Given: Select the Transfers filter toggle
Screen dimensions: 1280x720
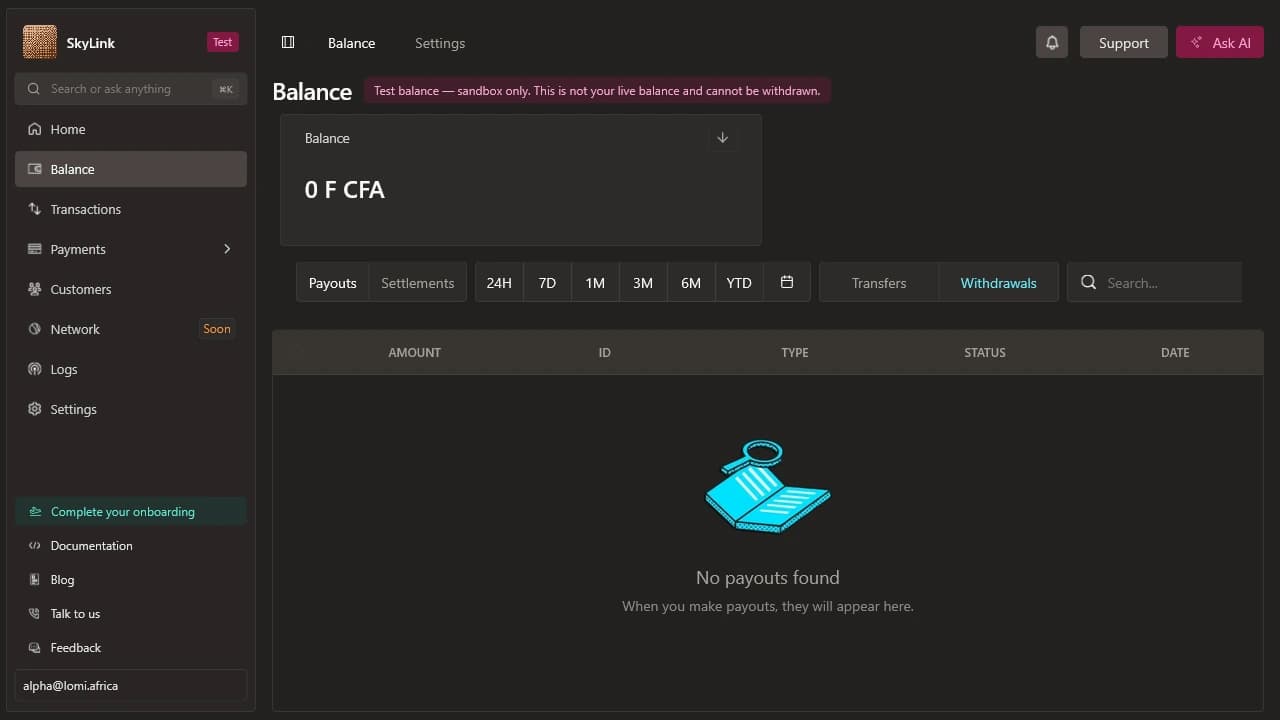Looking at the screenshot, I should (x=879, y=283).
